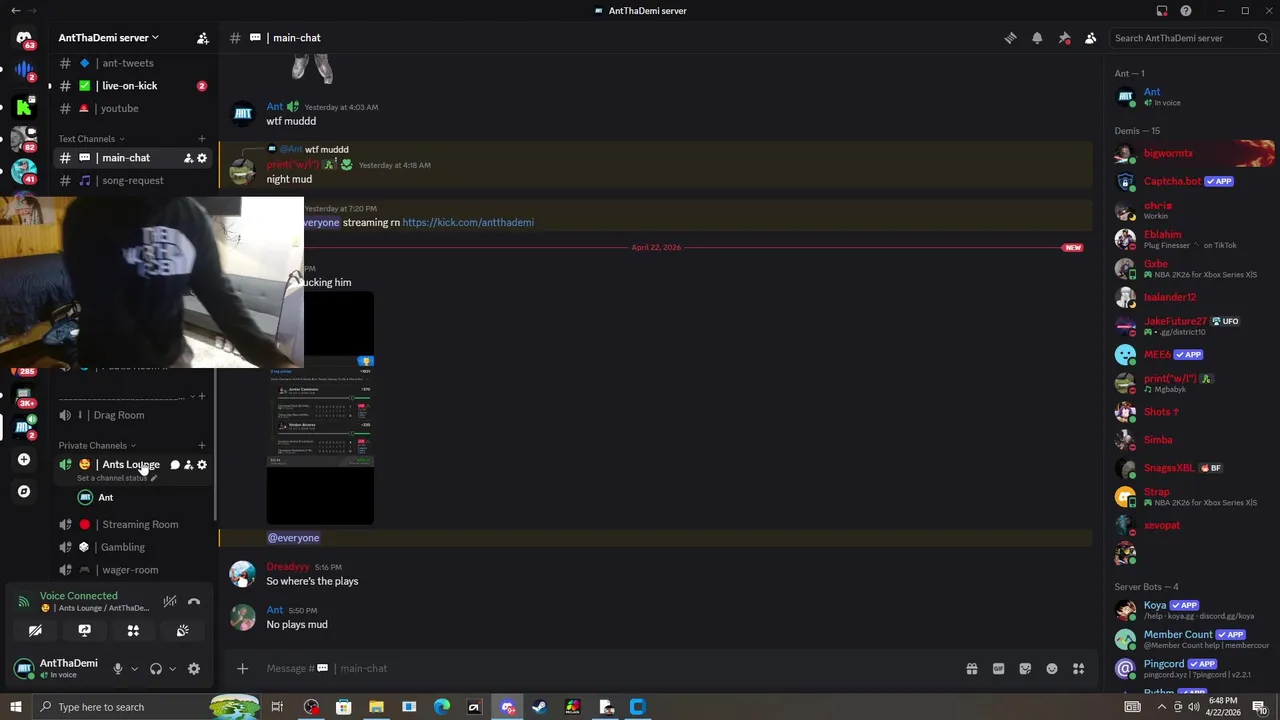The image size is (1280, 720).
Task: Open the song-request channel
Action: (132, 181)
